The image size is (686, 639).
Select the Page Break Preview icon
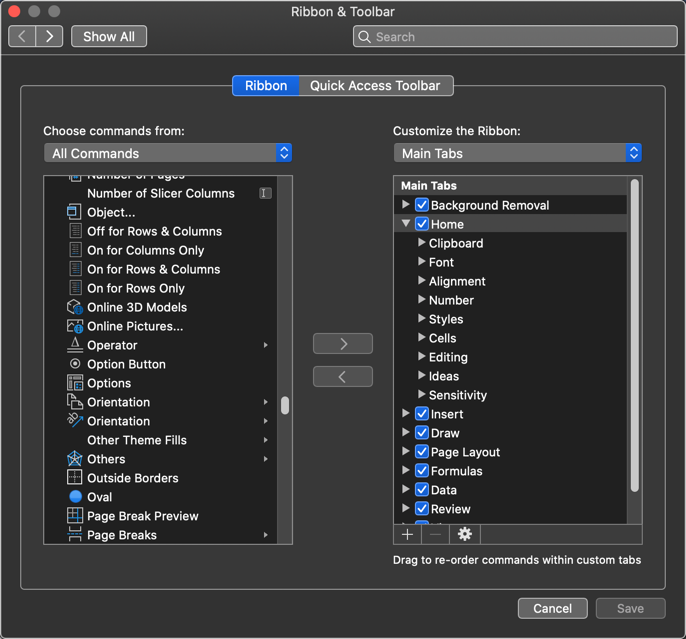[x=75, y=516]
